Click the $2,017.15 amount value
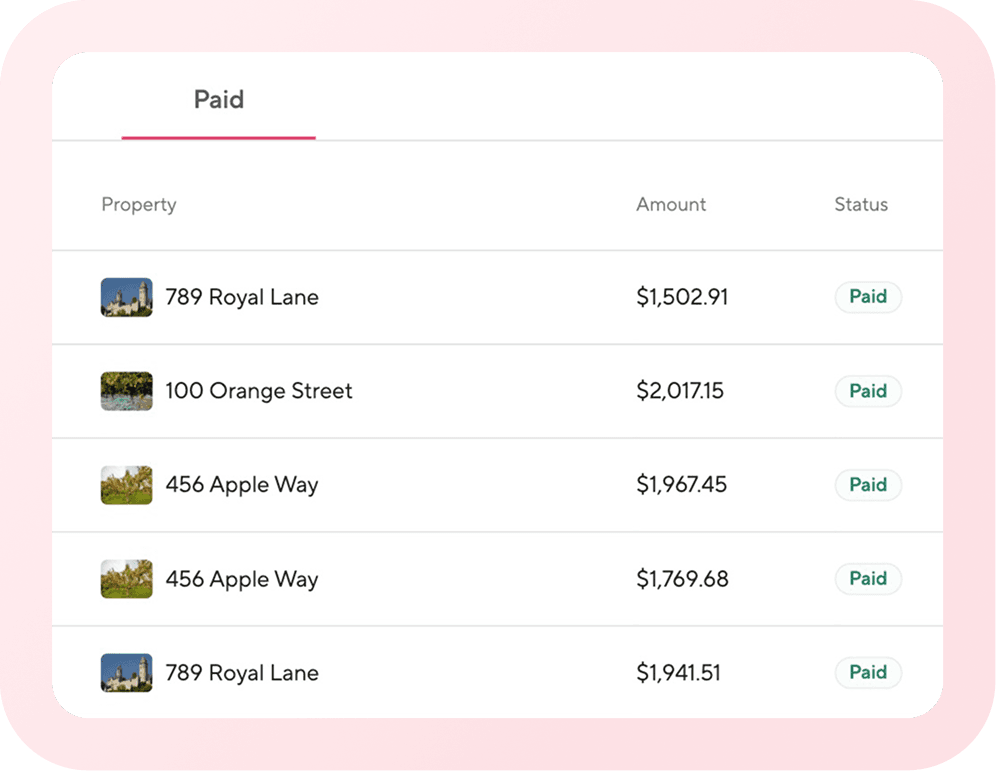Image resolution: width=996 pixels, height=771 pixels. tap(680, 391)
